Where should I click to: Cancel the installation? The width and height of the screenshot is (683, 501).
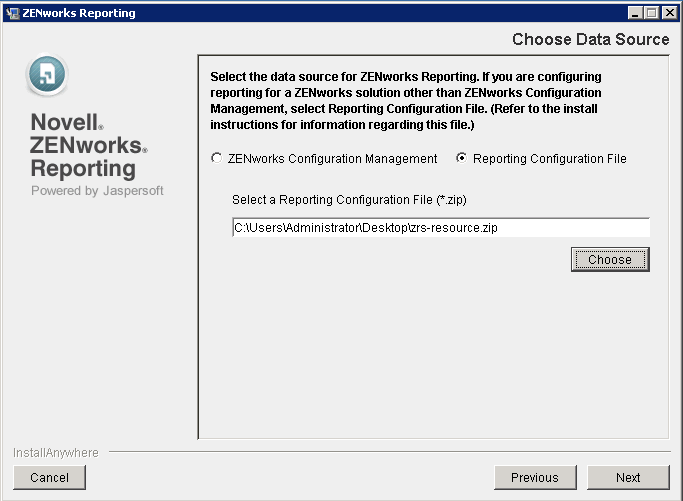(x=49, y=478)
